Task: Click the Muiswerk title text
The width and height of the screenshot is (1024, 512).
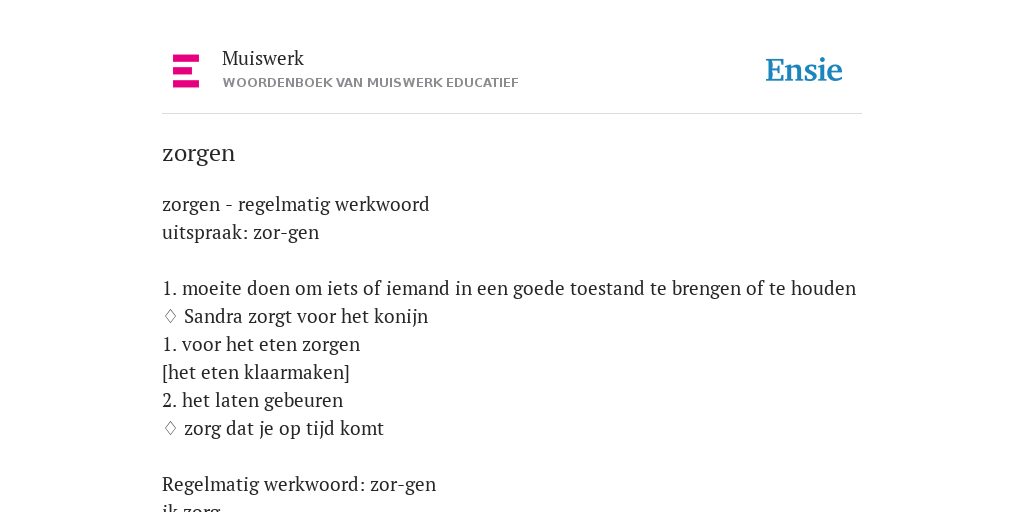Action: pos(263,58)
